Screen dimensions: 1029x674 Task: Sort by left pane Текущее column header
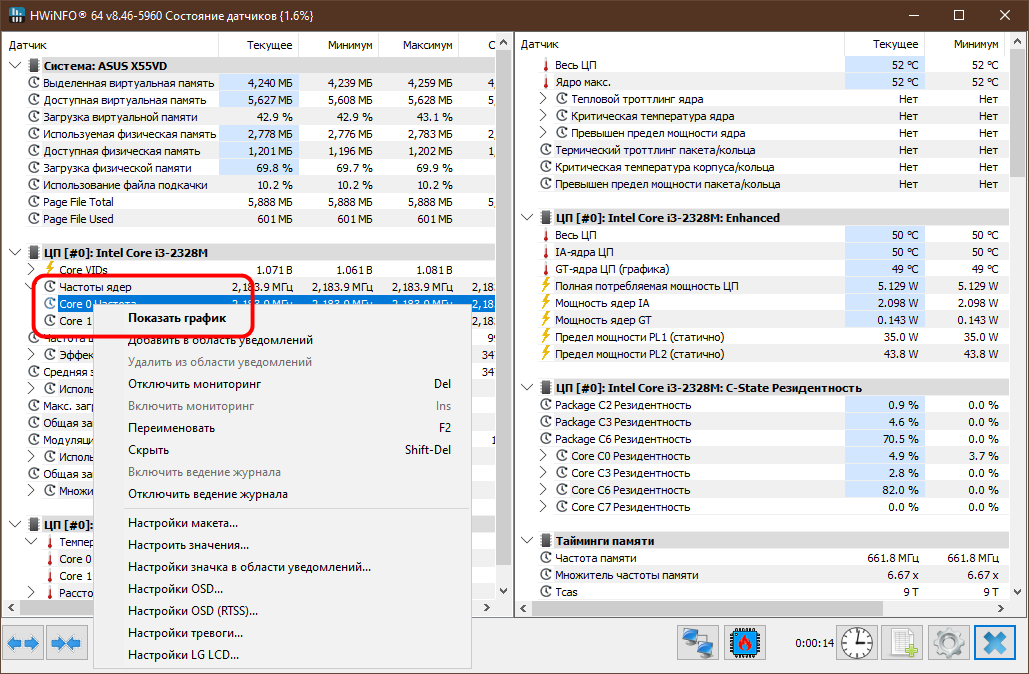pos(259,45)
